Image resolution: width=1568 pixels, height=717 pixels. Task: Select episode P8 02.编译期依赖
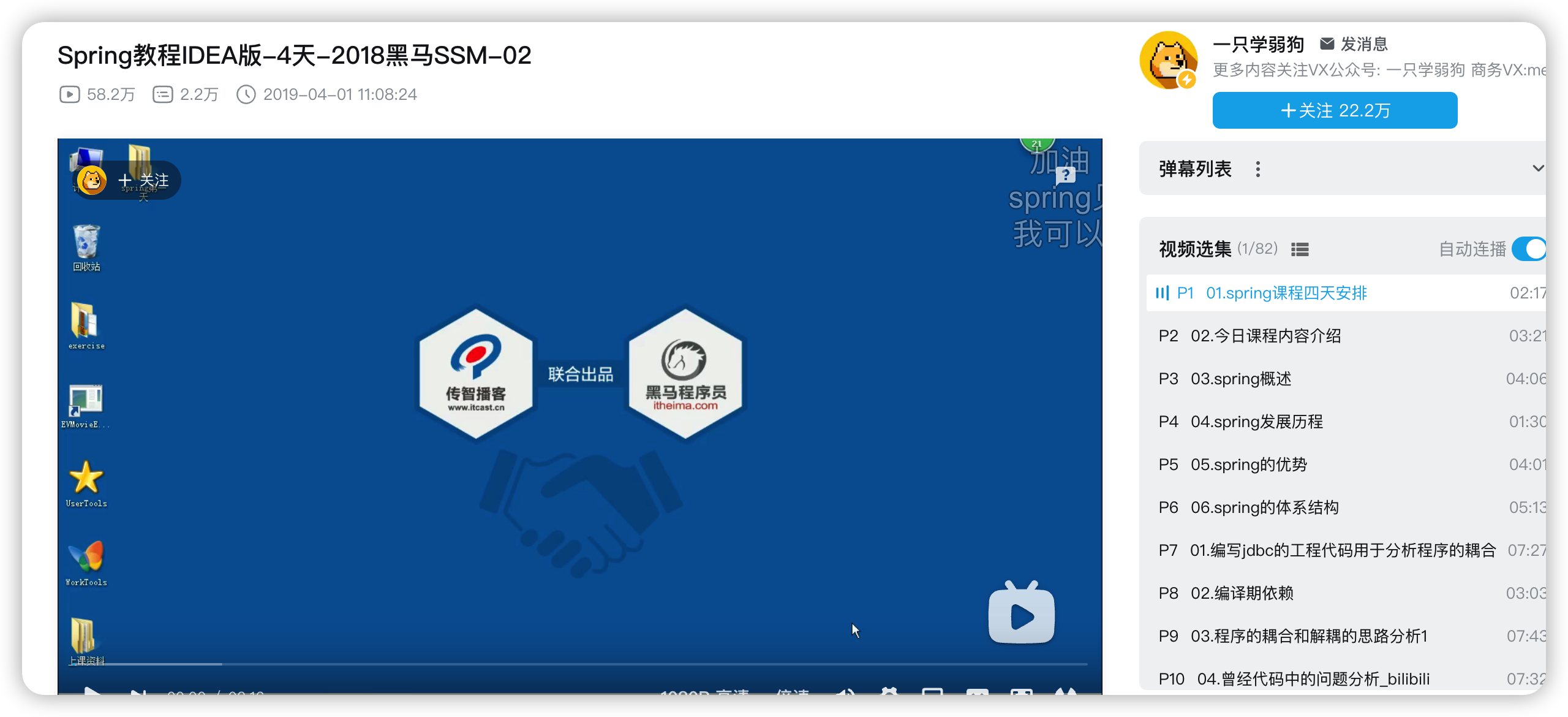[x=1346, y=593]
